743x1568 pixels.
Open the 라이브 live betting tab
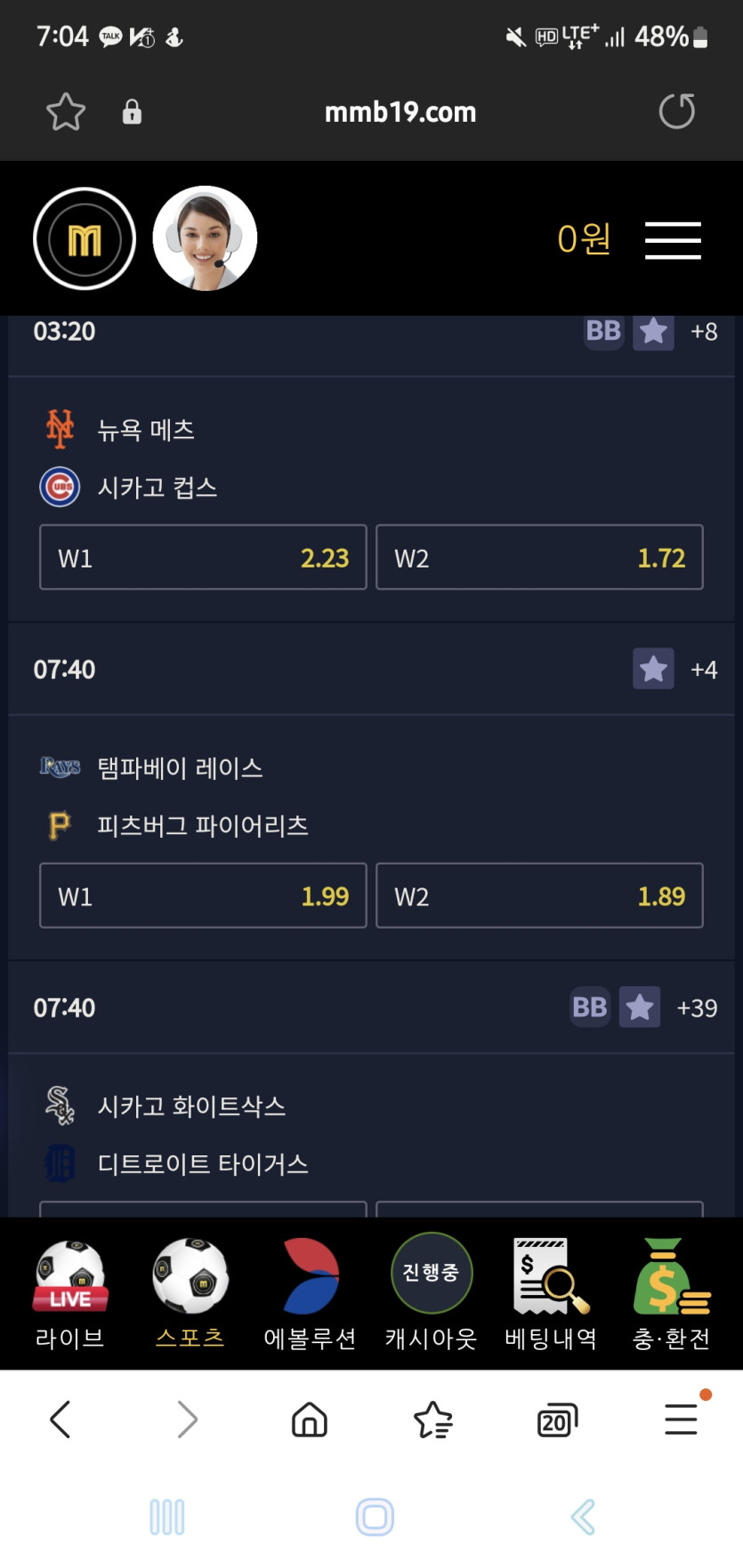(x=69, y=1294)
